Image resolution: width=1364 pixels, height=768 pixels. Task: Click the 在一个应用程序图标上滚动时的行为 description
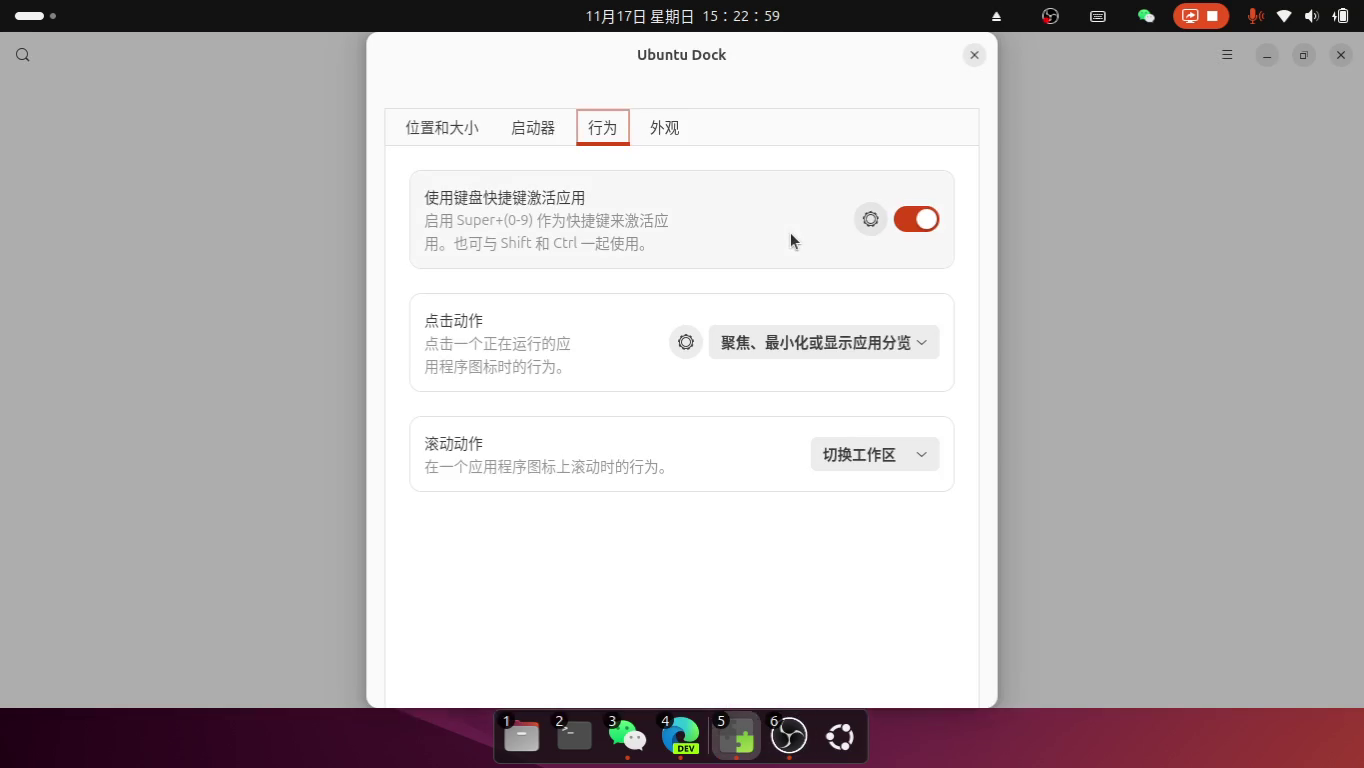click(546, 466)
